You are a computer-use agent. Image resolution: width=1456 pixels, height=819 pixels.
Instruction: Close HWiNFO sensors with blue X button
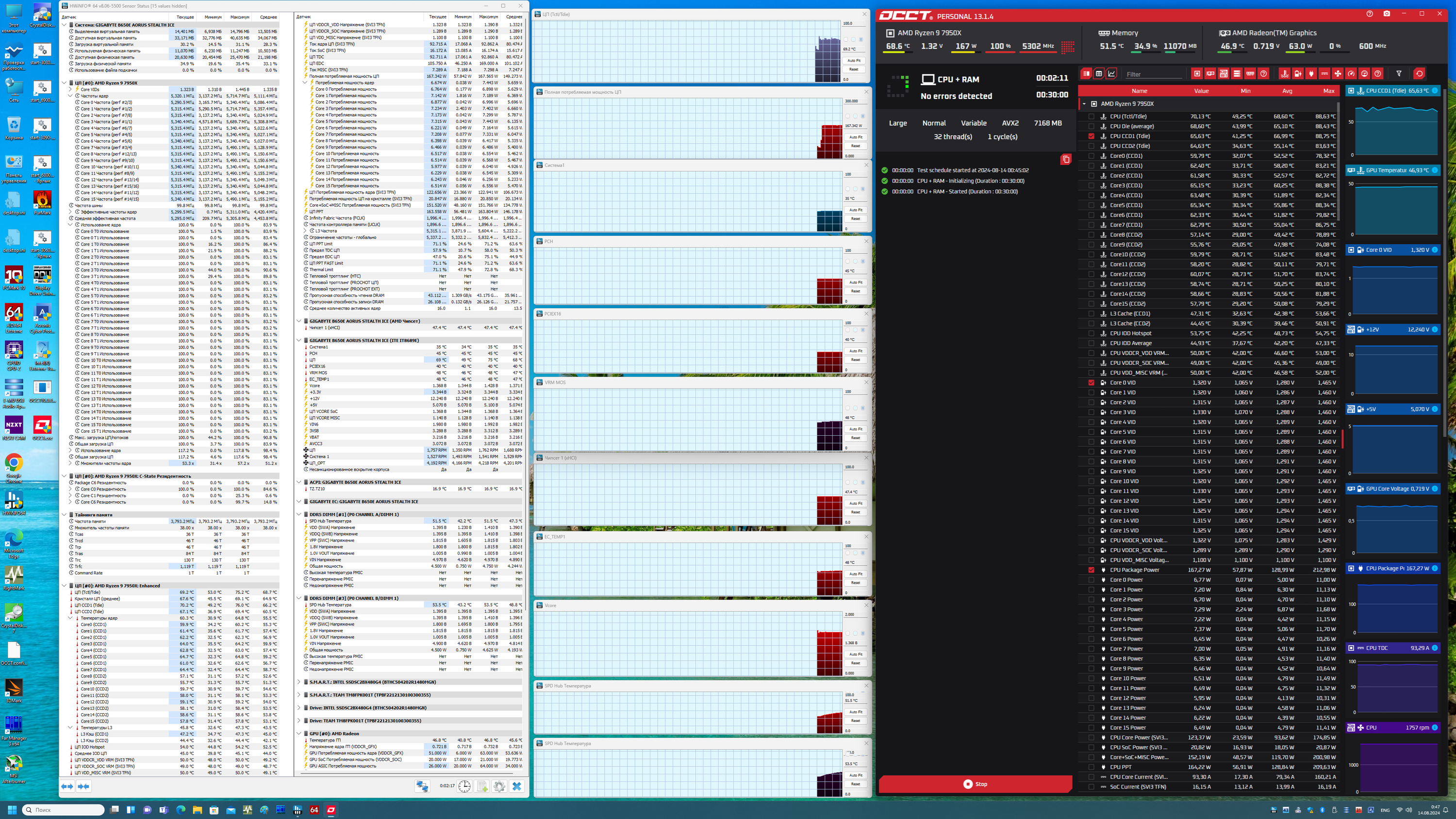[x=516, y=786]
